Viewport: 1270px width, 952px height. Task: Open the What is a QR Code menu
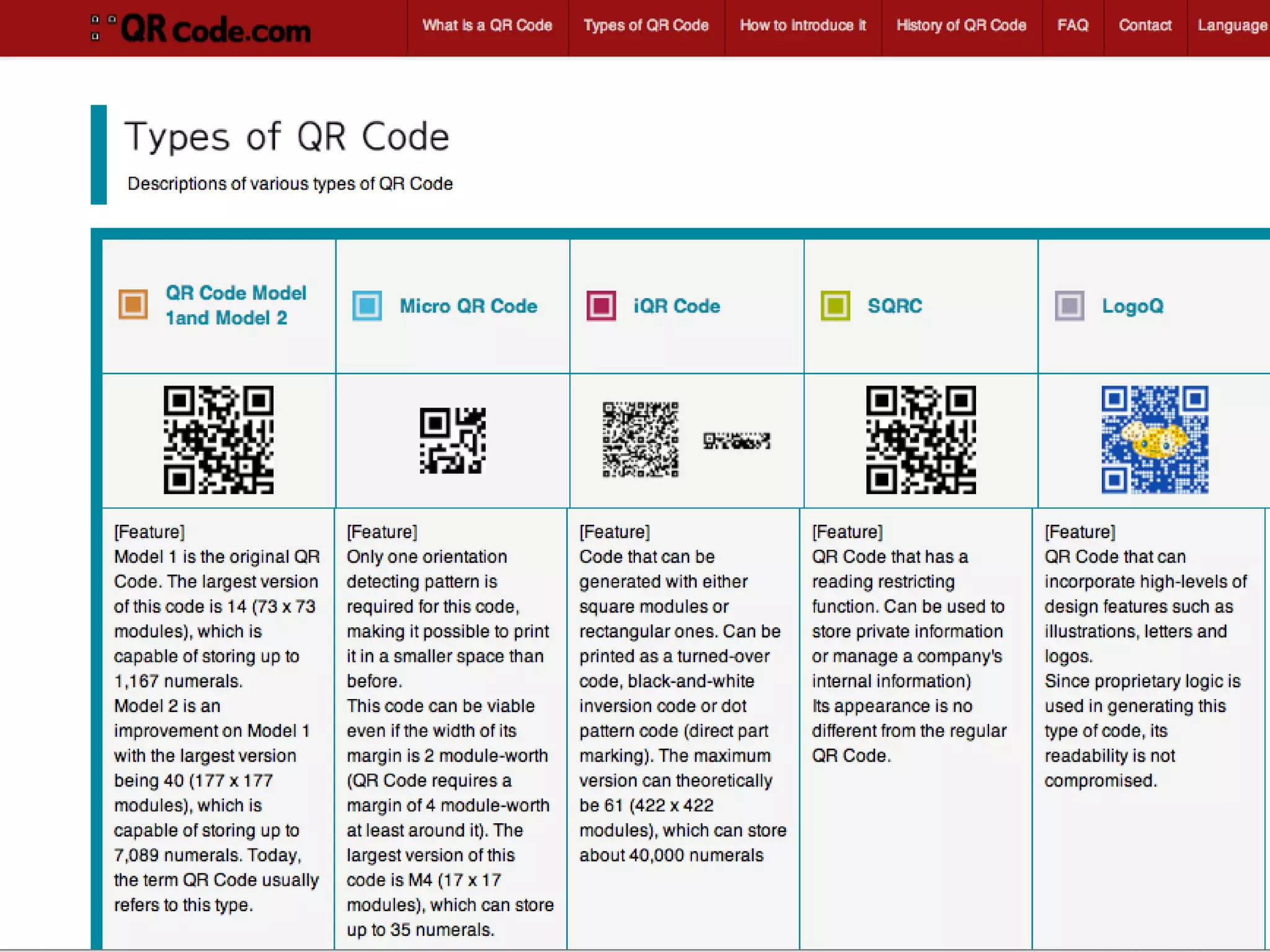click(487, 25)
